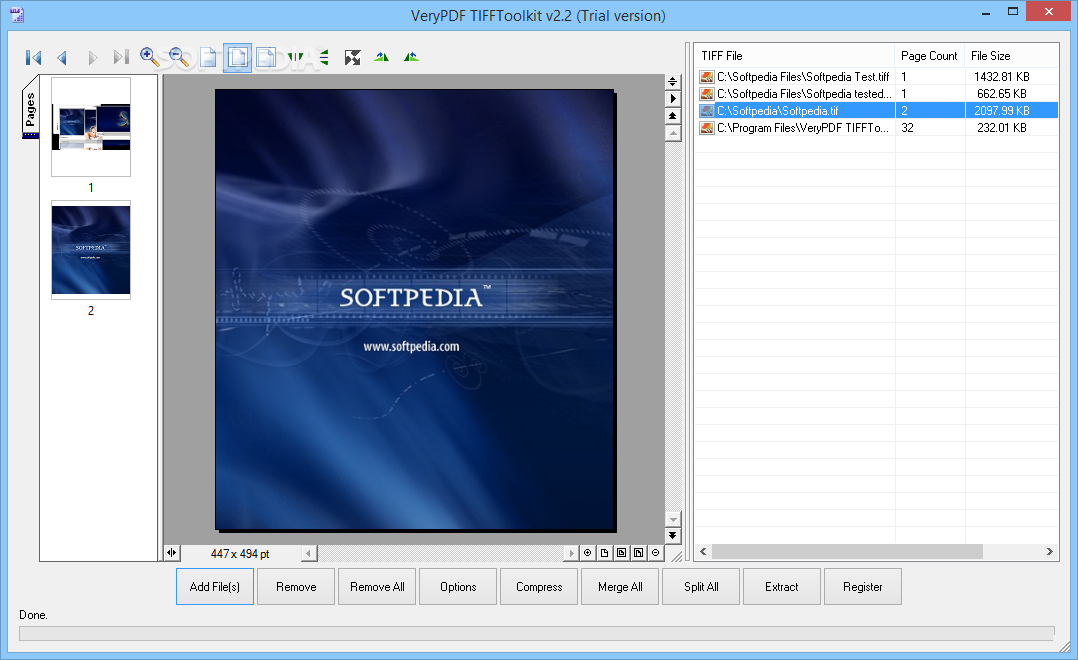Flip the image vertically
This screenshot has width=1078, height=660.
pos(324,58)
